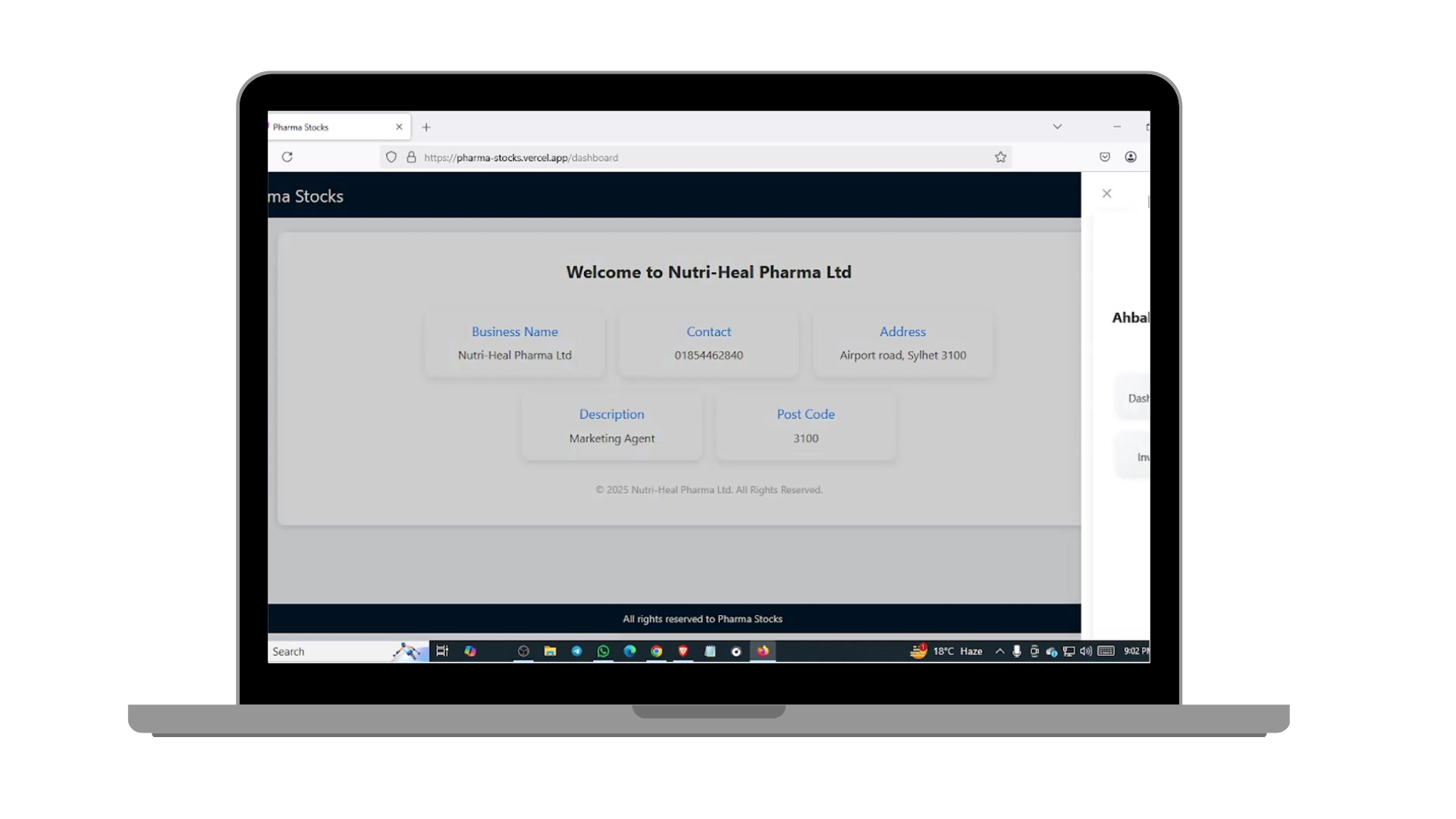Screen dimensions: 1456x819
Task: Open File Explorer from the taskbar
Action: pyautogui.click(x=550, y=651)
